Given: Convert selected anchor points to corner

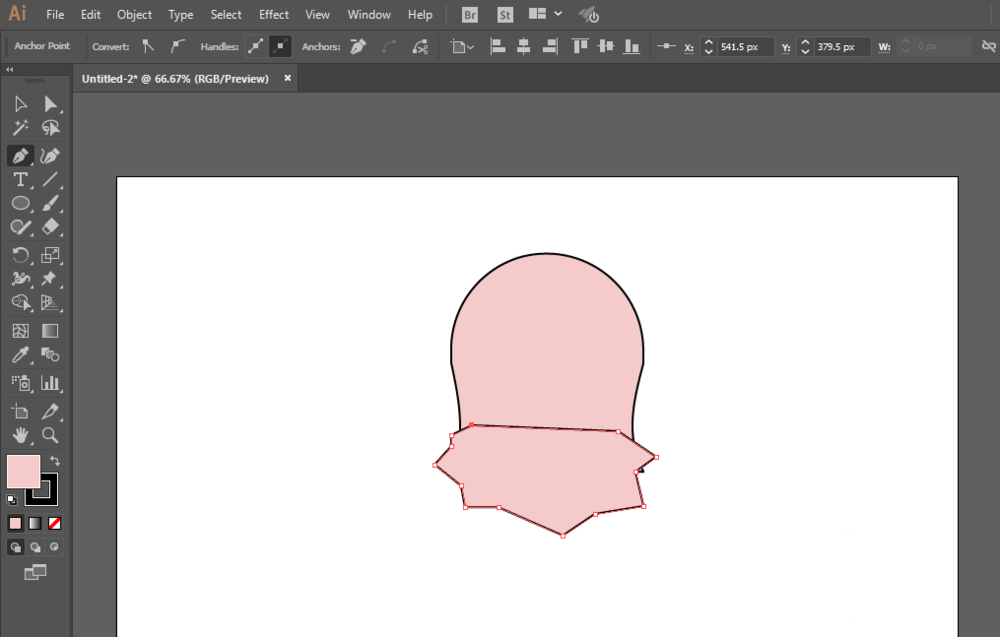Looking at the screenshot, I should 148,46.
